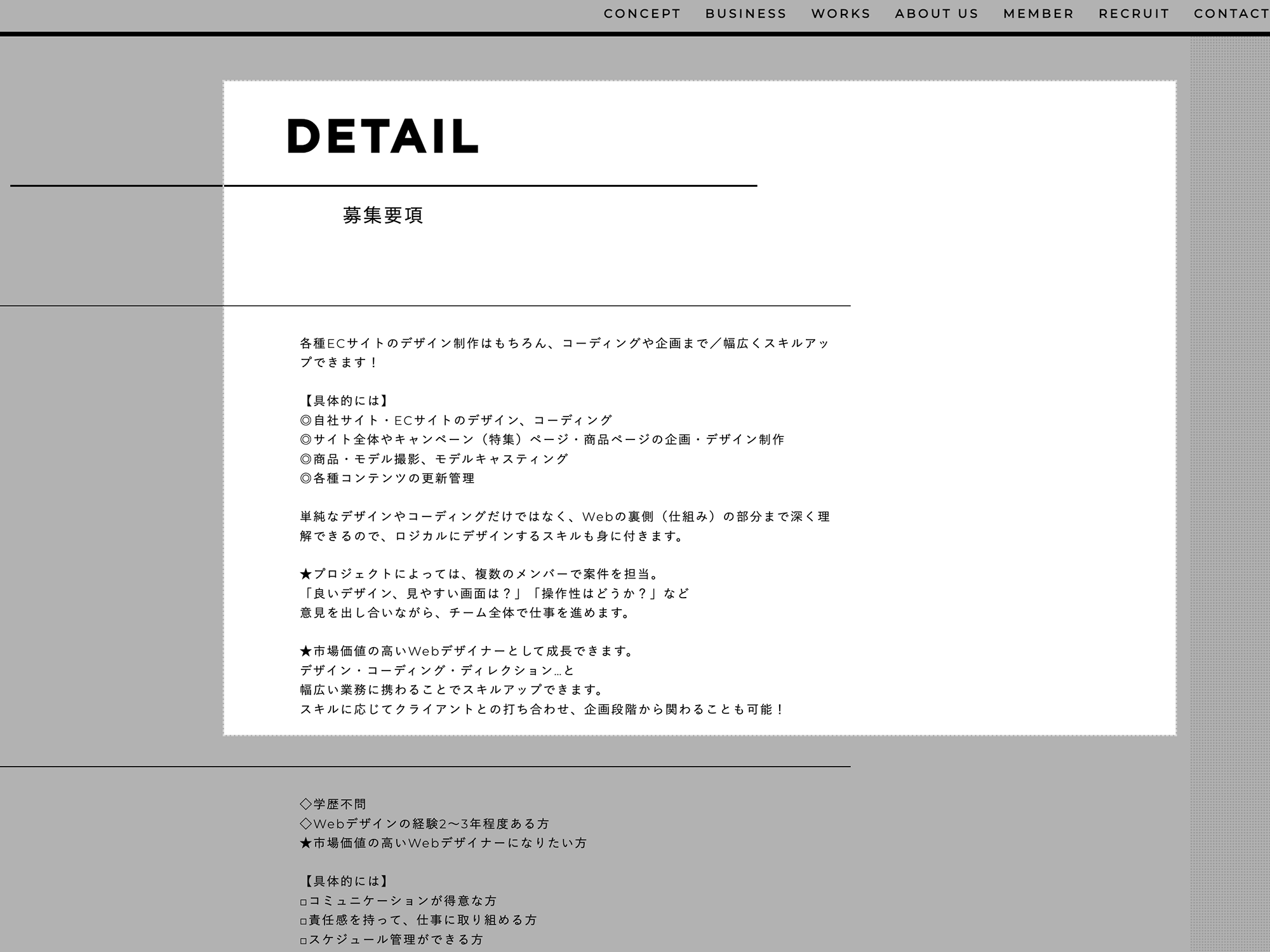Screen dimensions: 1270x952
Task: Select the BUSINESS navigation menu item
Action: (744, 14)
